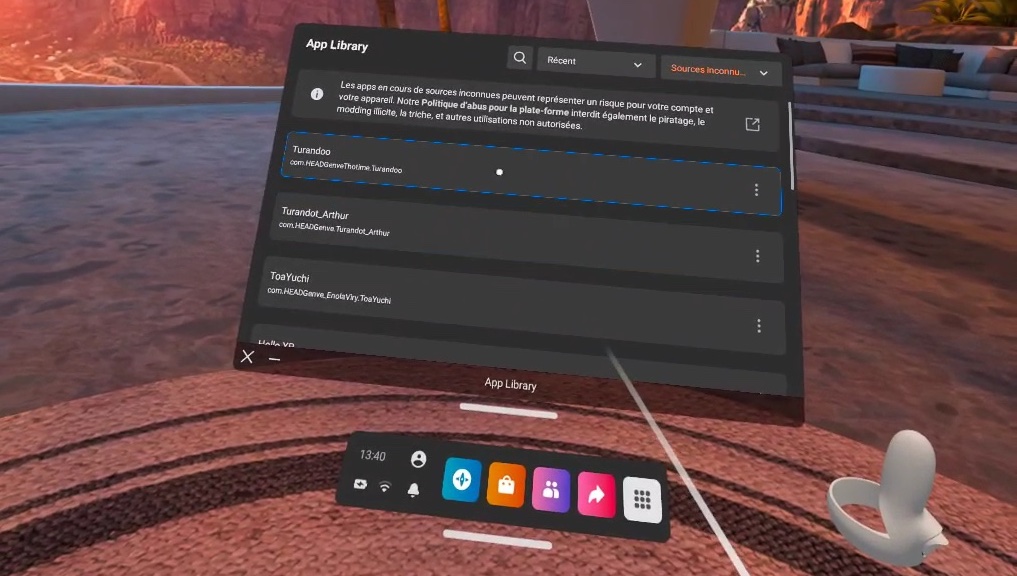Check the battery status icon in dock
The image size is (1017, 576).
coord(360,484)
